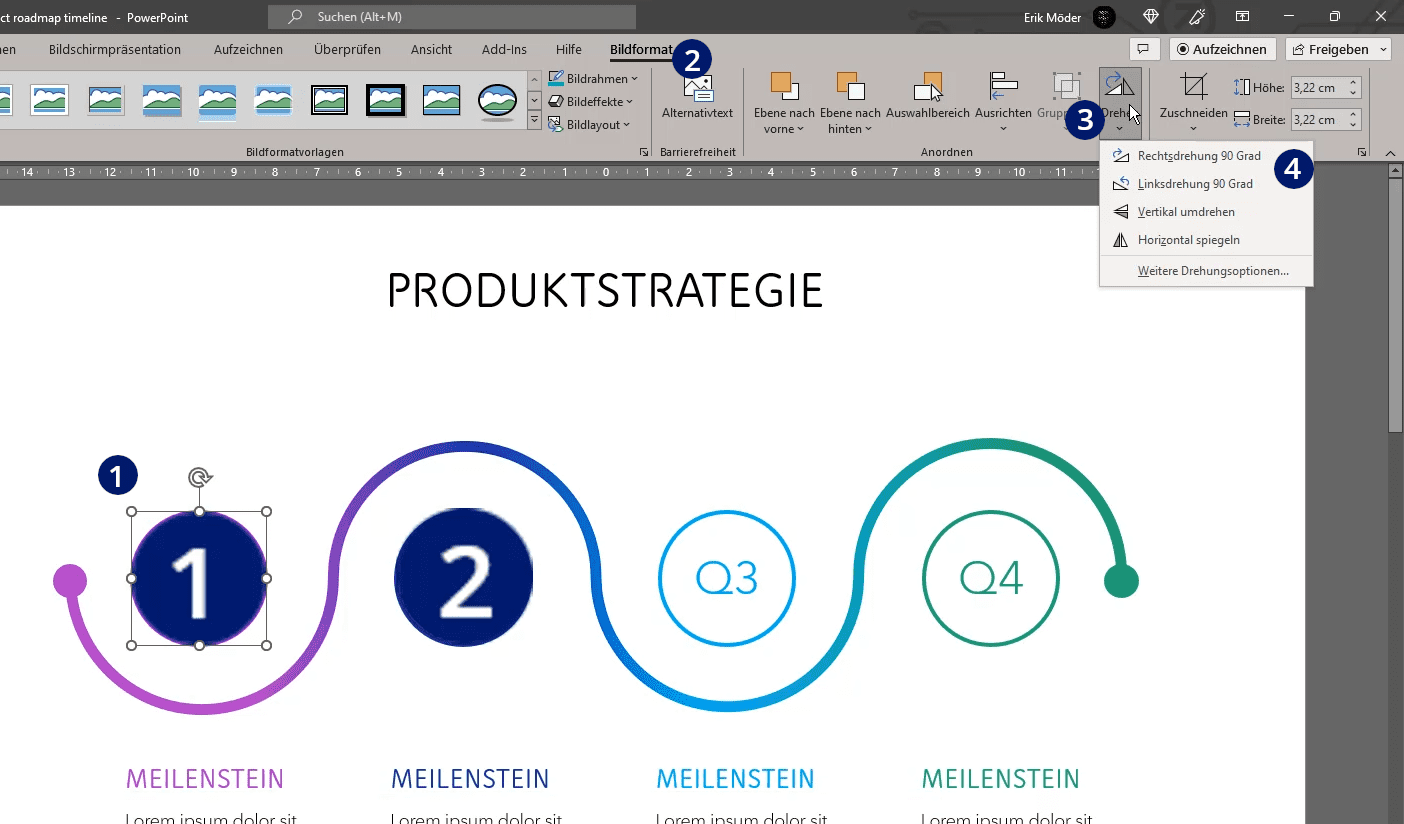Select the Q4 circle on the slide
Screen dimensions: 1404x824
991,578
